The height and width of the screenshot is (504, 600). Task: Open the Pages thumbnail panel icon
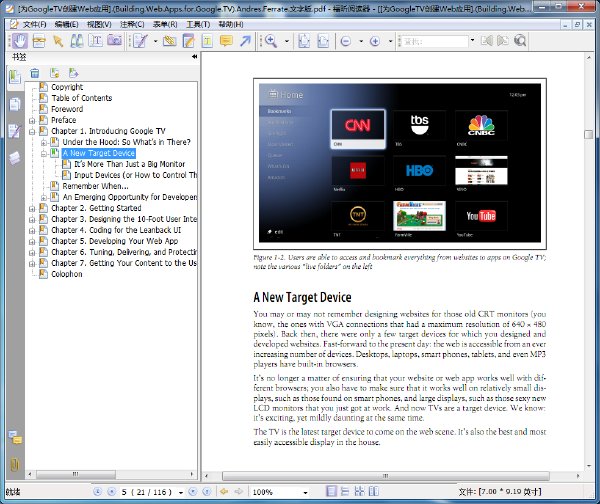(15, 104)
